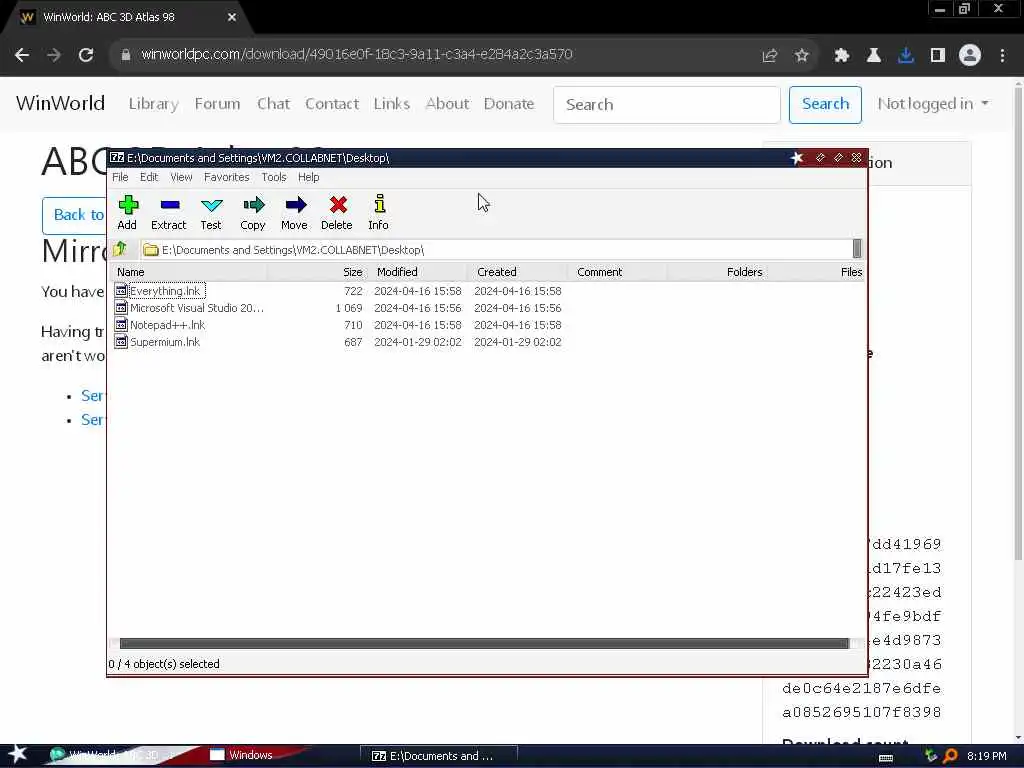This screenshot has height=768, width=1024.
Task: Open the About nav link
Action: [x=447, y=104]
